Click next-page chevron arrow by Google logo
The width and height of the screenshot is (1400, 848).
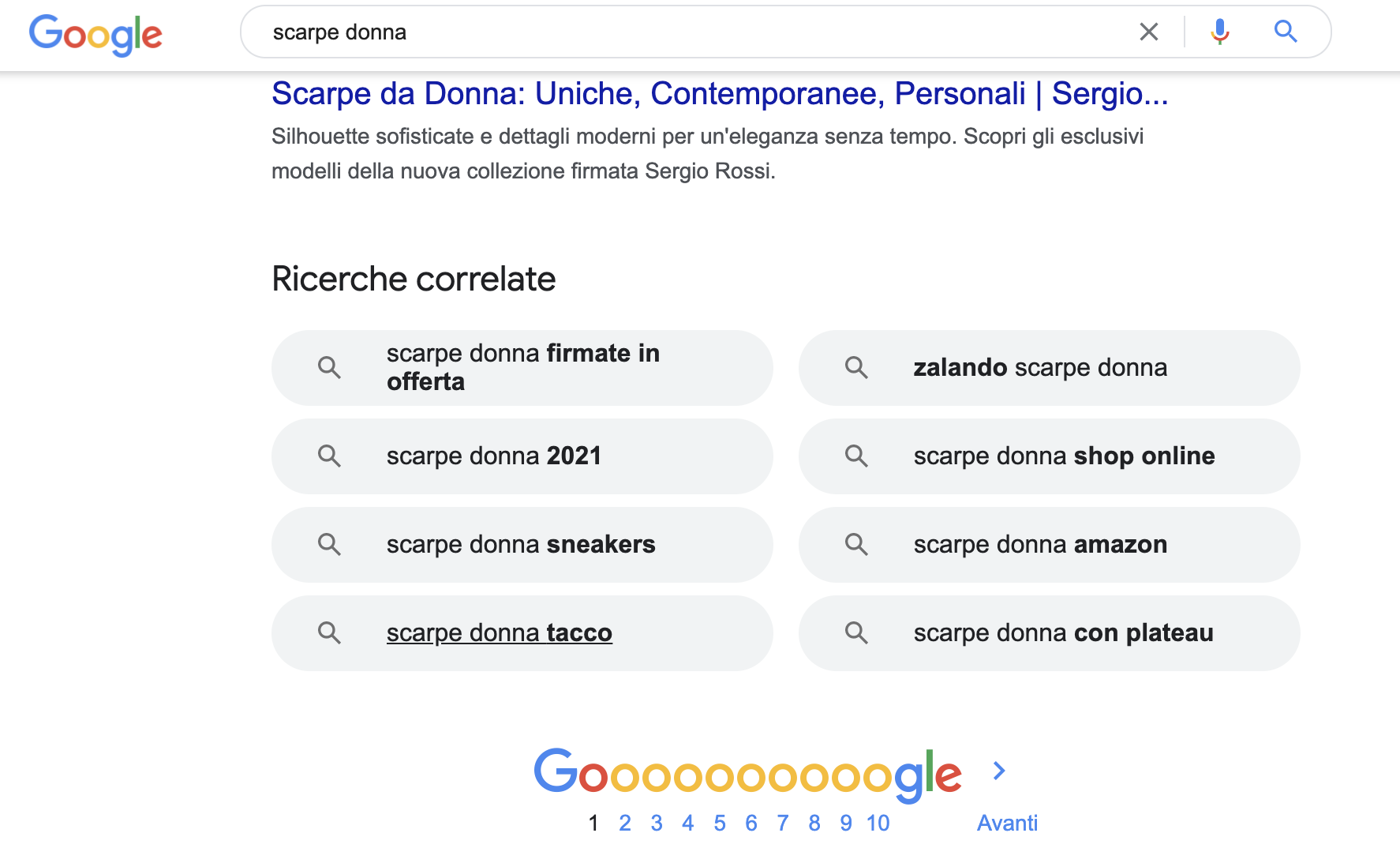tap(999, 771)
